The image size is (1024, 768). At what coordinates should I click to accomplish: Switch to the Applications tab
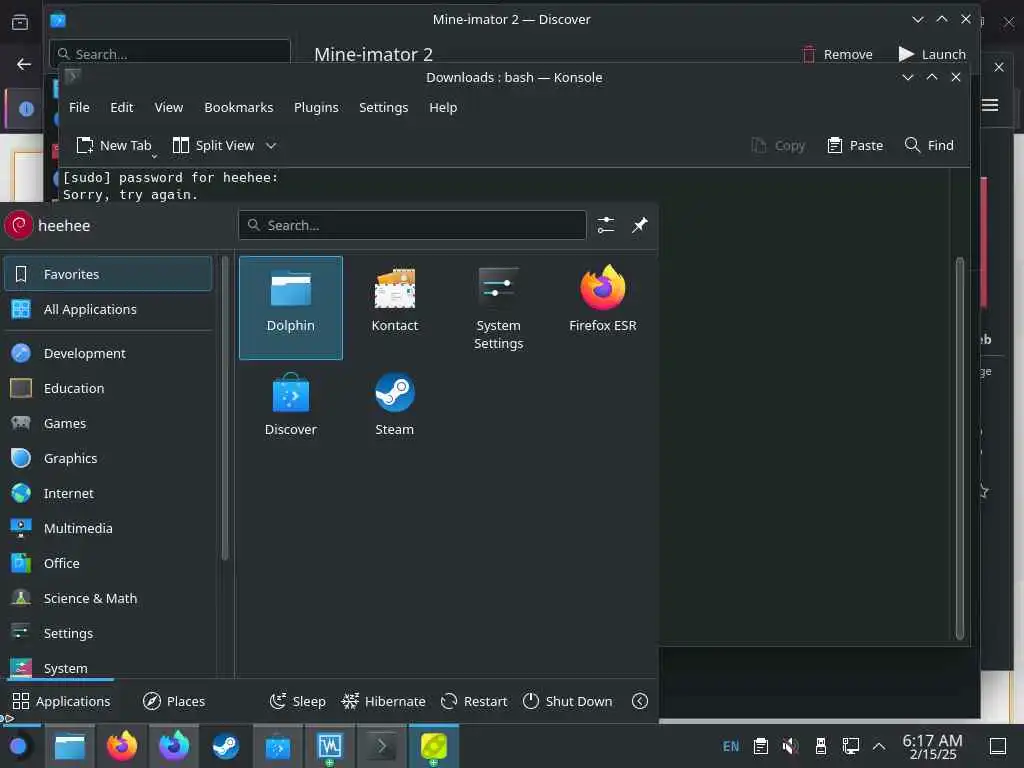pyautogui.click(x=61, y=701)
